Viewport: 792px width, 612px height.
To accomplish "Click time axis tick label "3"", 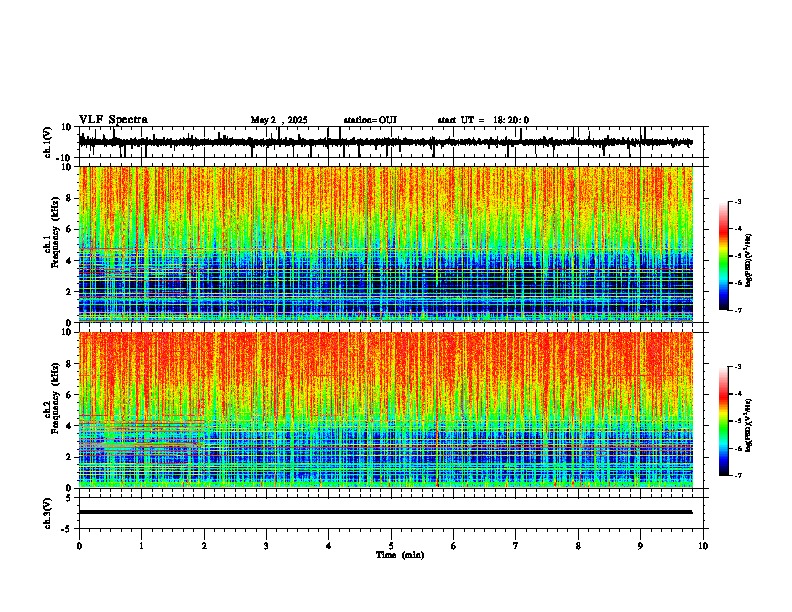I will [266, 546].
